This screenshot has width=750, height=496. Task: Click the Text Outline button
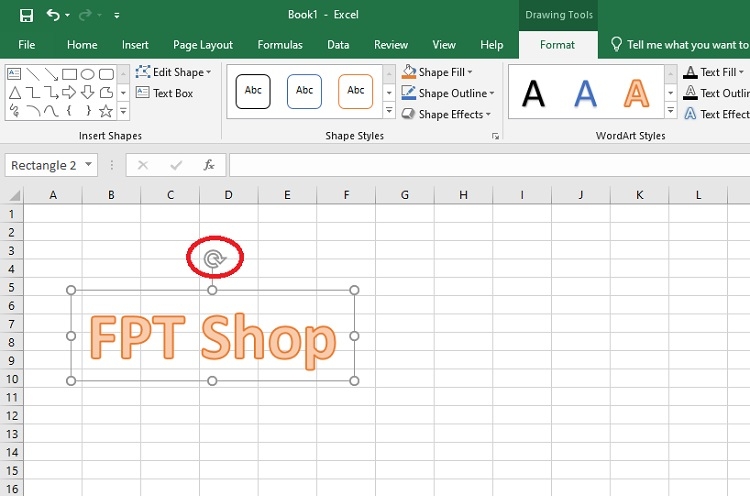pyautogui.click(x=716, y=93)
